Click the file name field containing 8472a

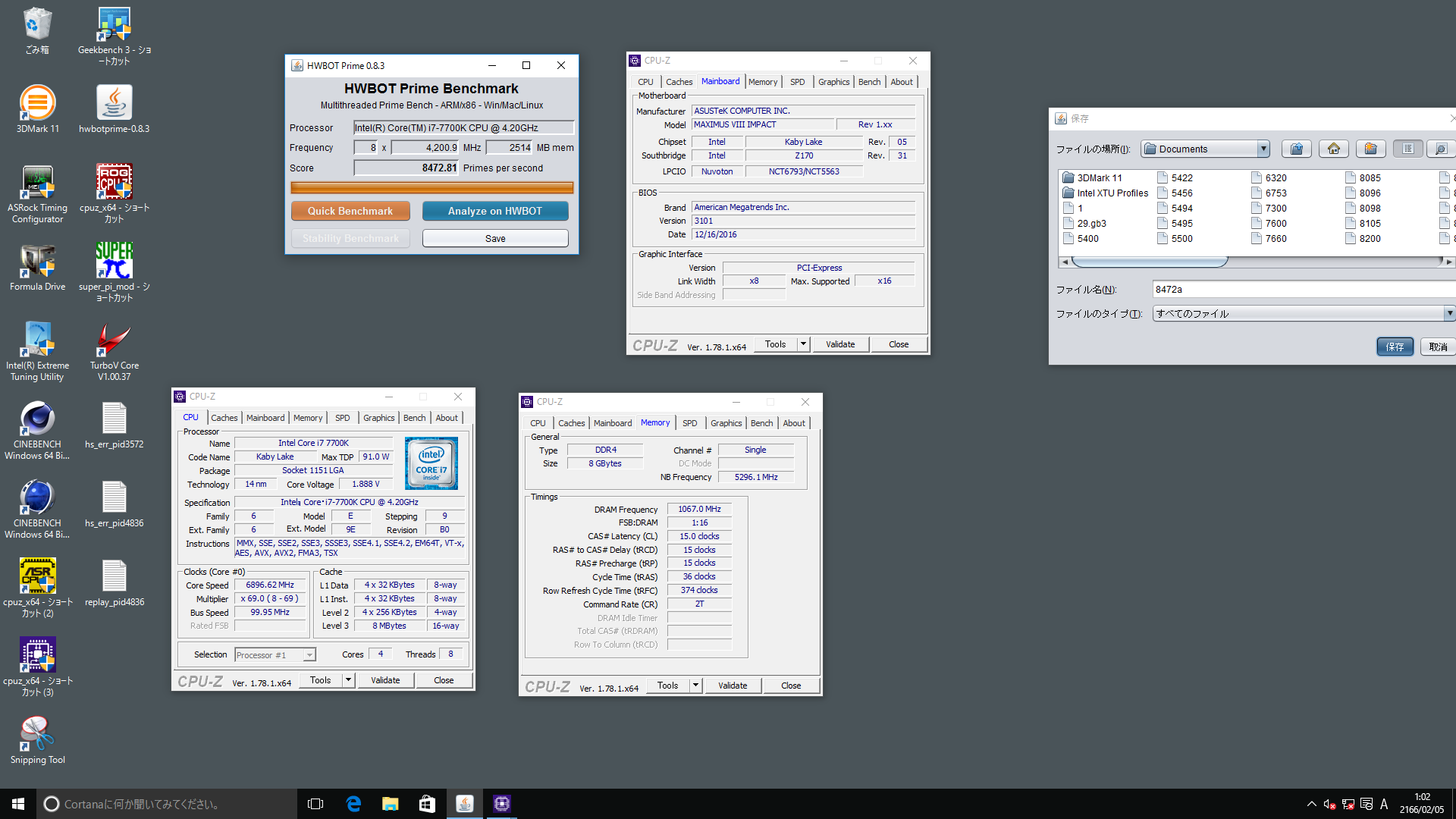tap(1304, 289)
